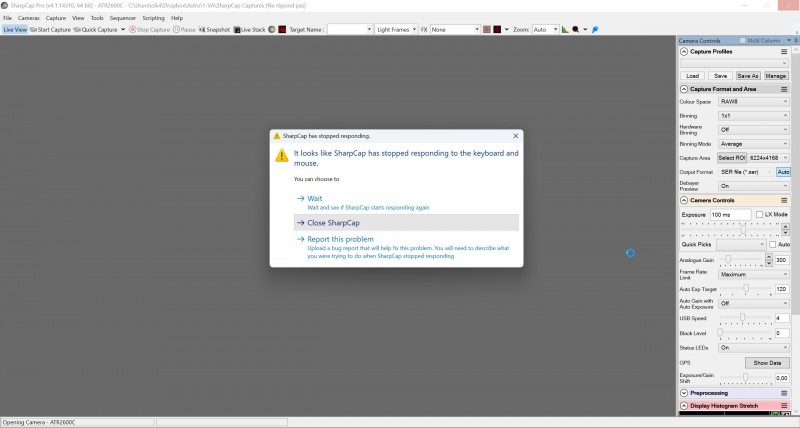Viewport: 800px width, 428px height.
Task: Choose Wait in the not responding dialog
Action: (x=406, y=202)
